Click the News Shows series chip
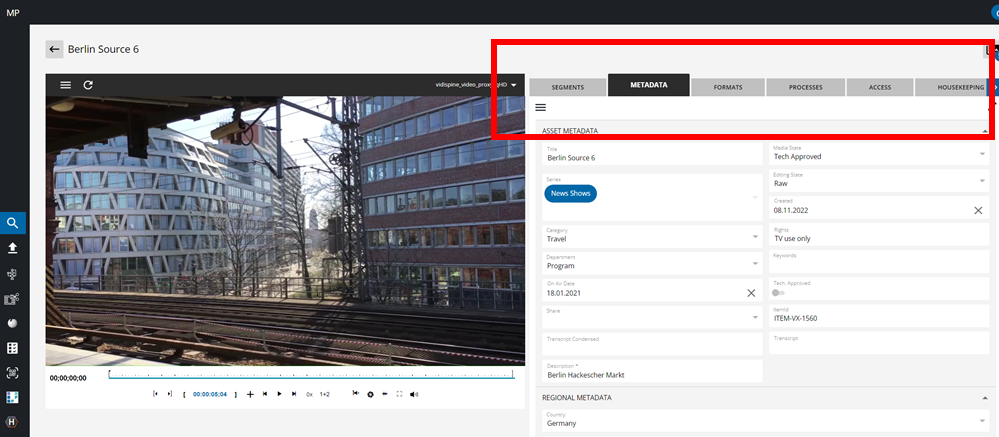 tap(570, 193)
